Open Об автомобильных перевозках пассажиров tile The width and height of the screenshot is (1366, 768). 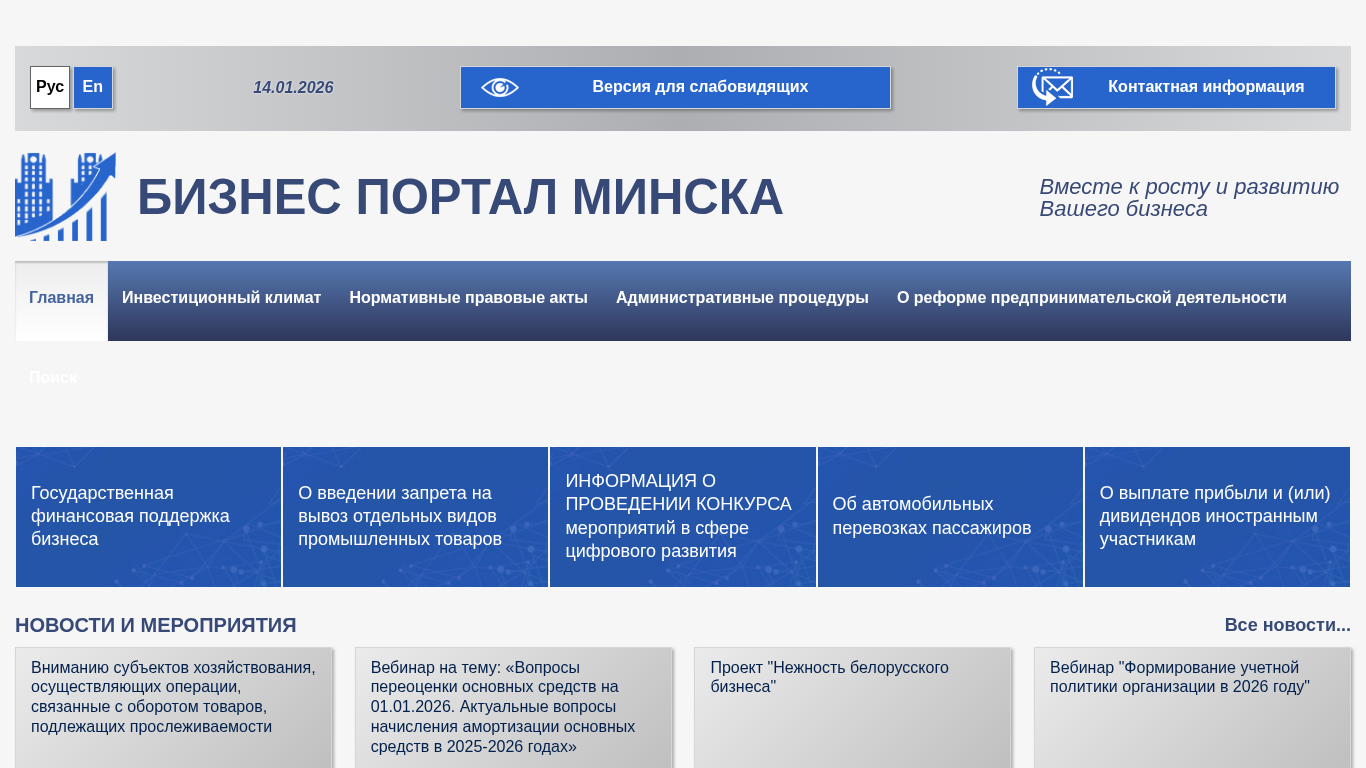pyautogui.click(x=950, y=517)
